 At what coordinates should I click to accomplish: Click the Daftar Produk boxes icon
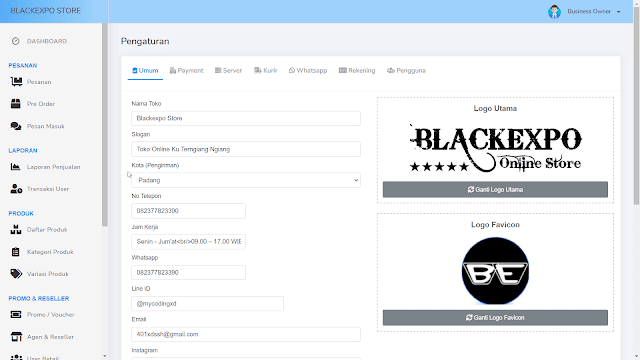tap(16, 229)
